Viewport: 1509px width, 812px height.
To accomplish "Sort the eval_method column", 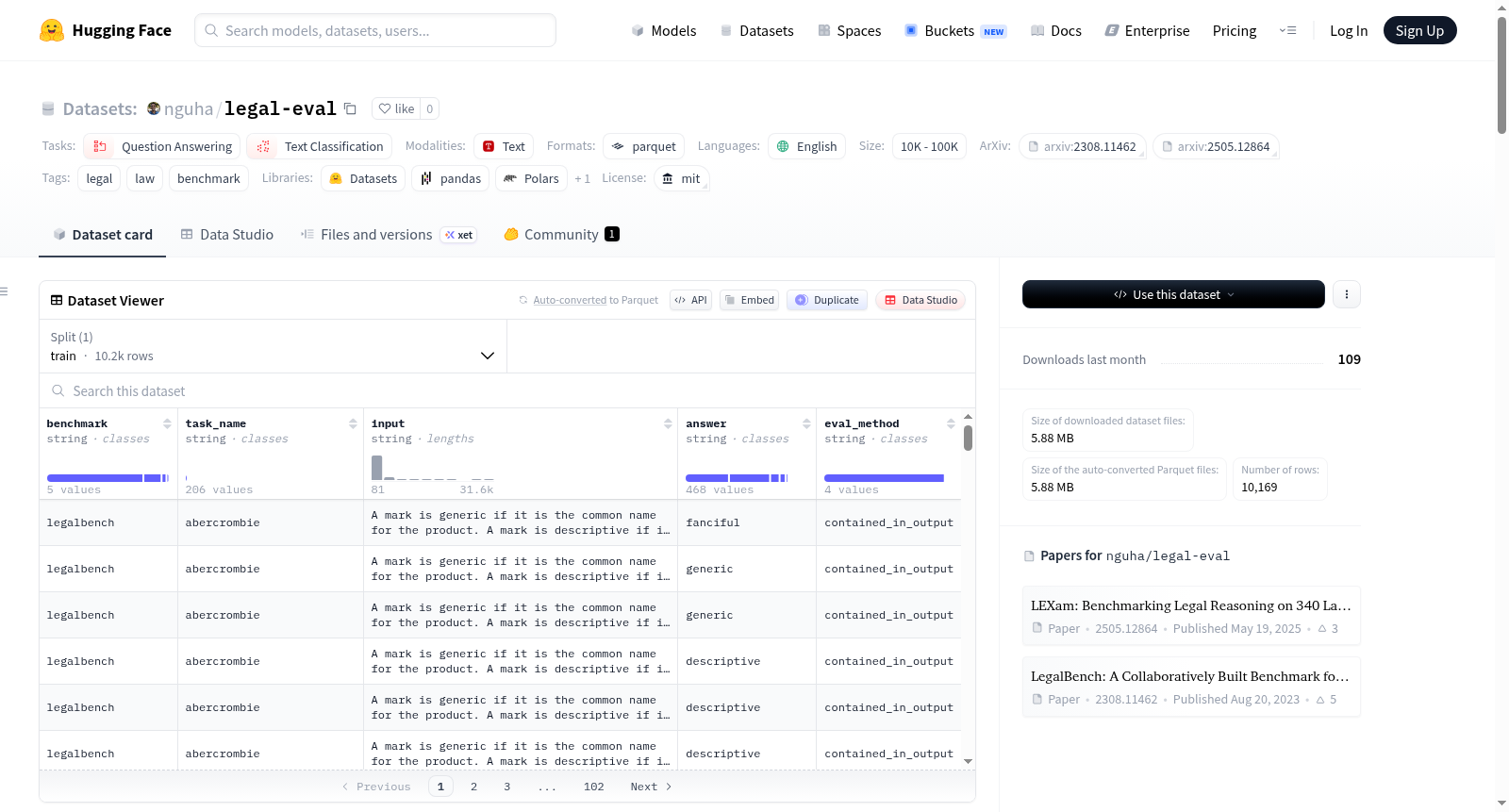I will 951,423.
